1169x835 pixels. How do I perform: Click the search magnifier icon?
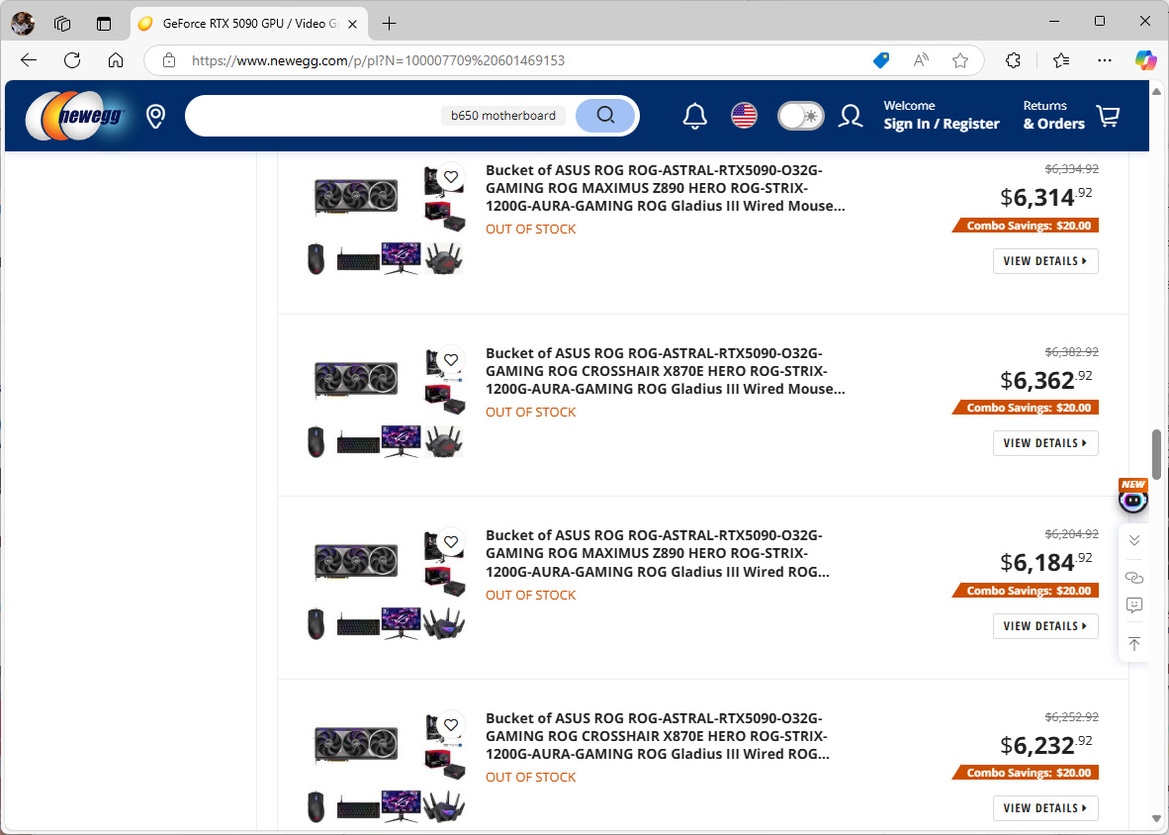(x=605, y=115)
